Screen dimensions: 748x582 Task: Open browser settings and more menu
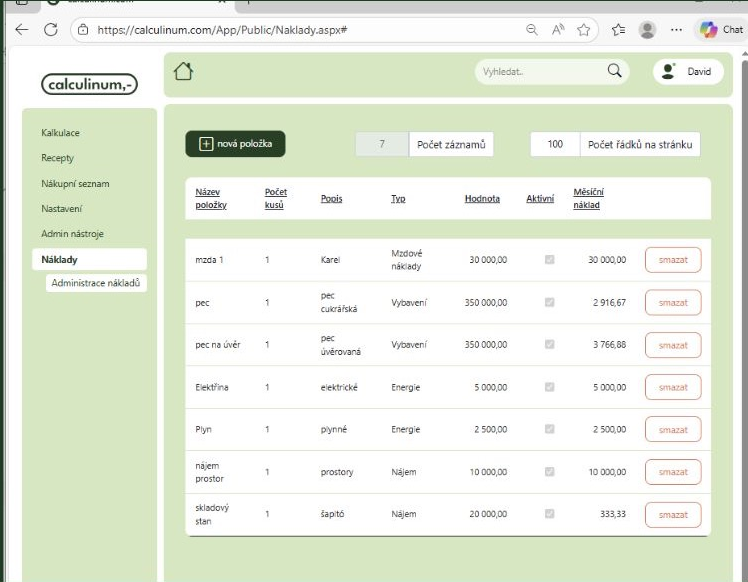(x=676, y=30)
